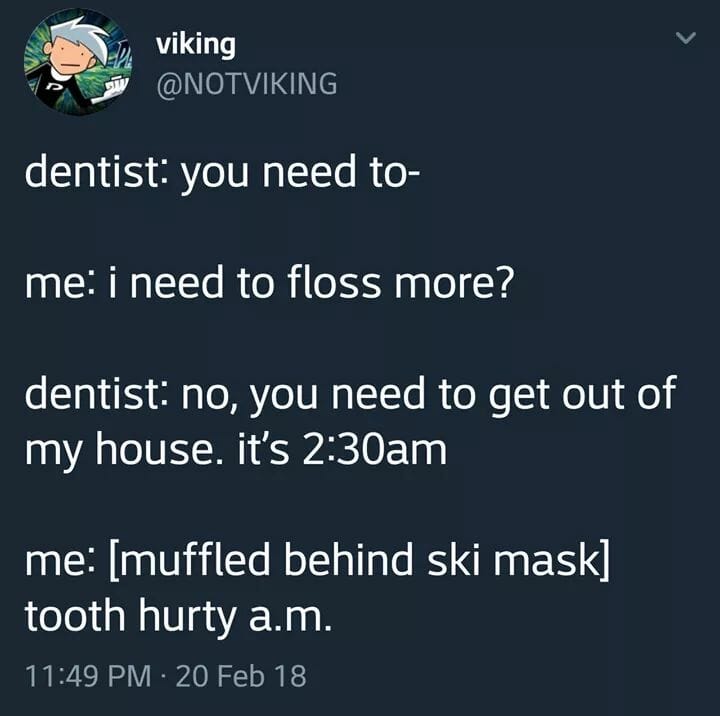Expand the tweet options chevron

pyautogui.click(x=686, y=37)
